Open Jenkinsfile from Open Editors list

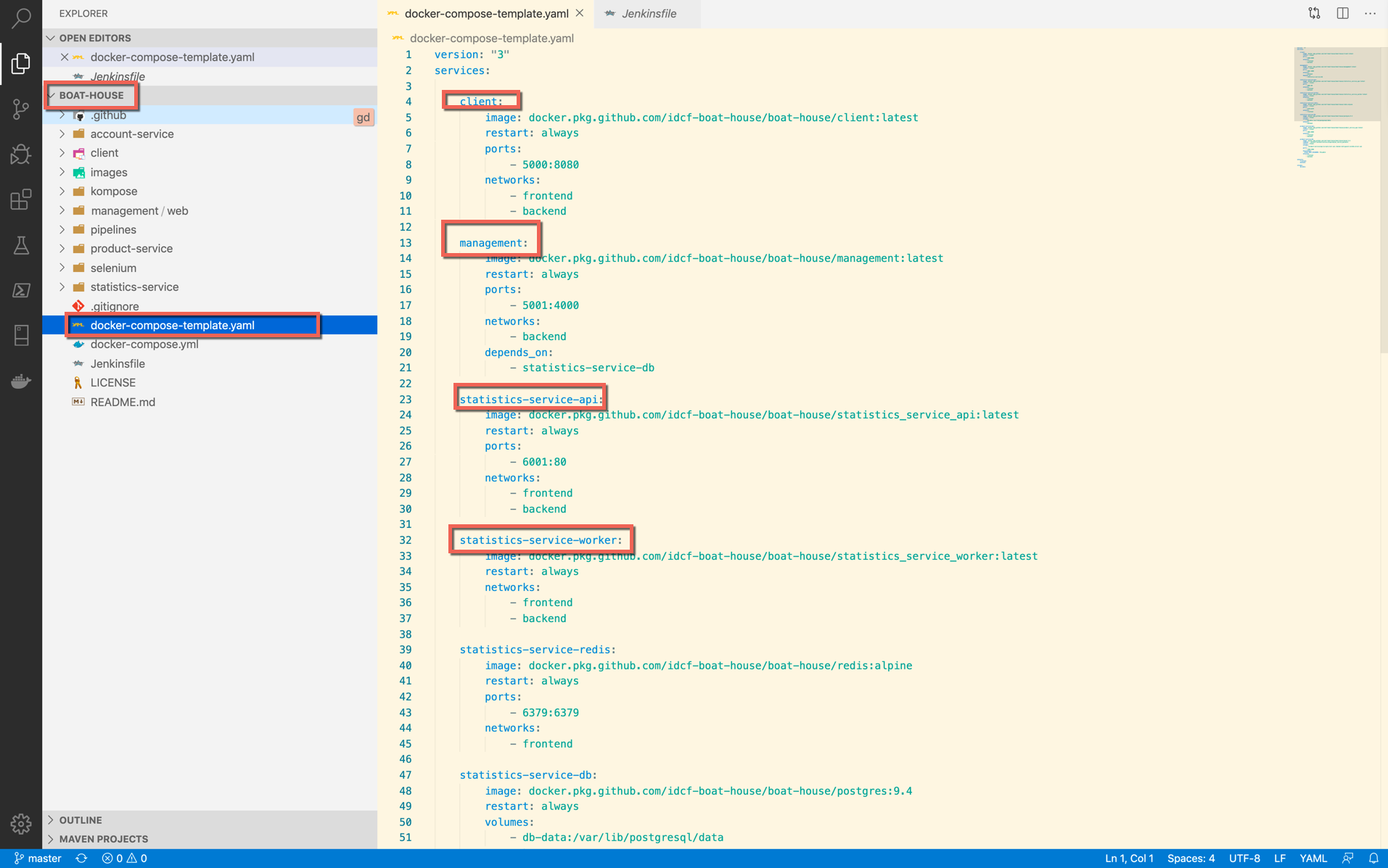pos(210,76)
